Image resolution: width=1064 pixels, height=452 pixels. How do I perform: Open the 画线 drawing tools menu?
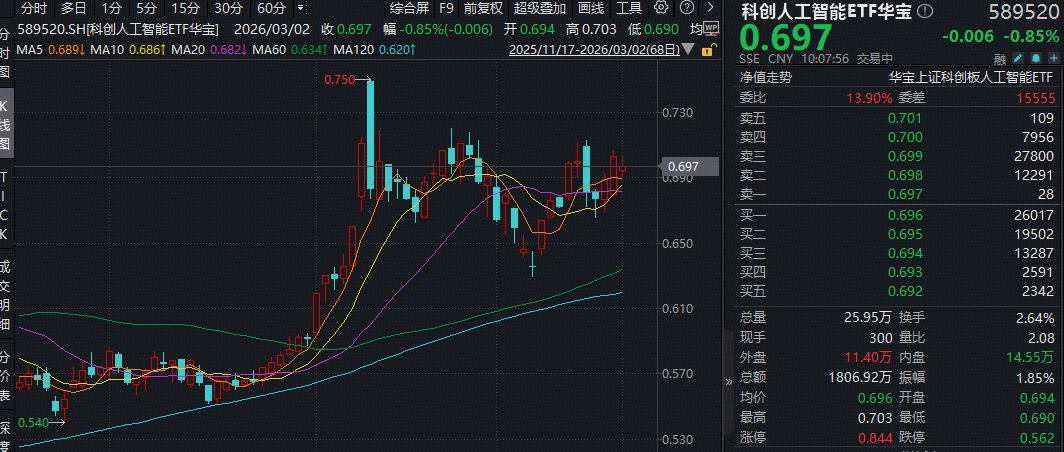click(x=591, y=8)
